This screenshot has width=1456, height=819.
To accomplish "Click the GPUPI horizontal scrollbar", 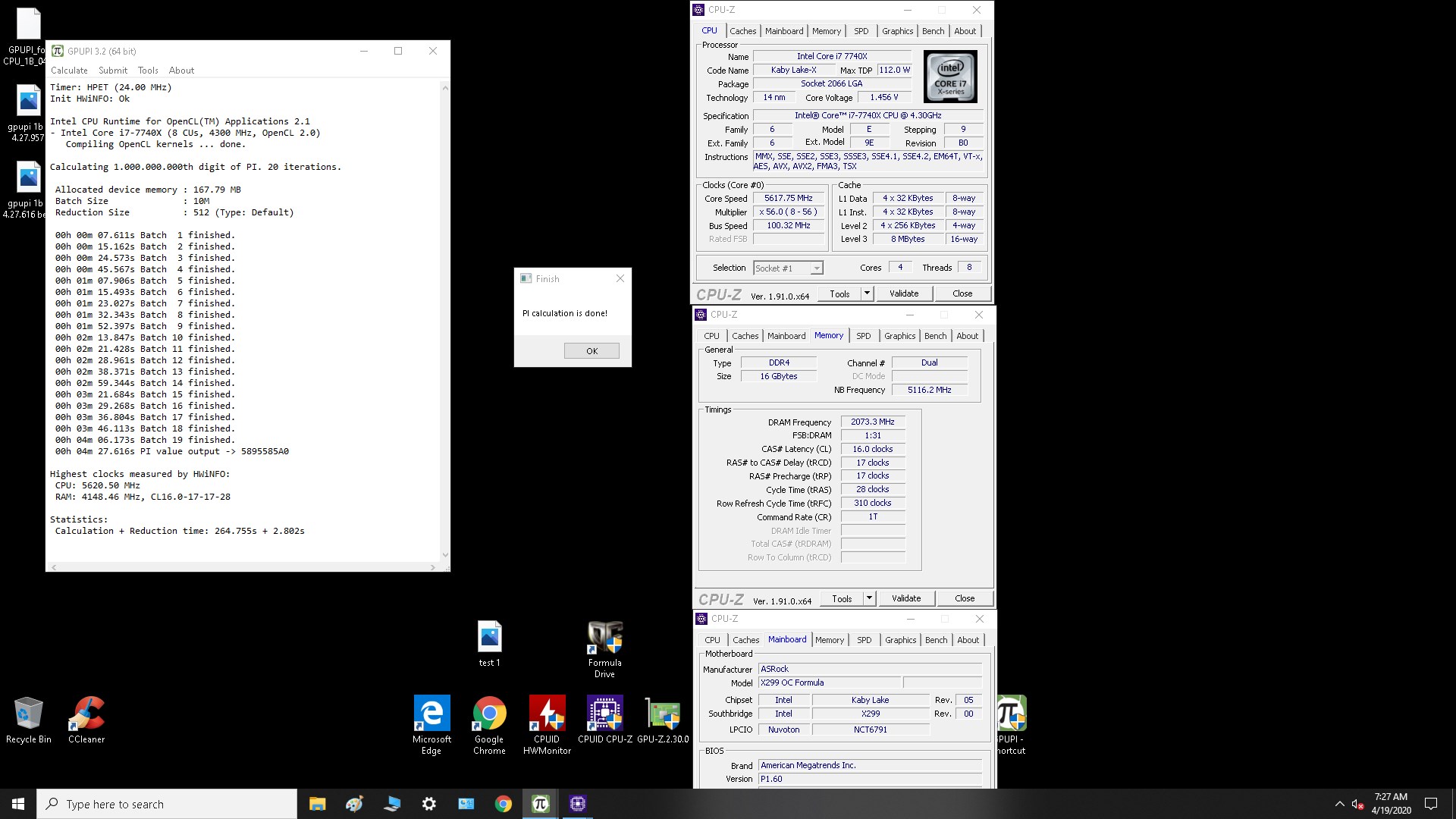I will (243, 567).
